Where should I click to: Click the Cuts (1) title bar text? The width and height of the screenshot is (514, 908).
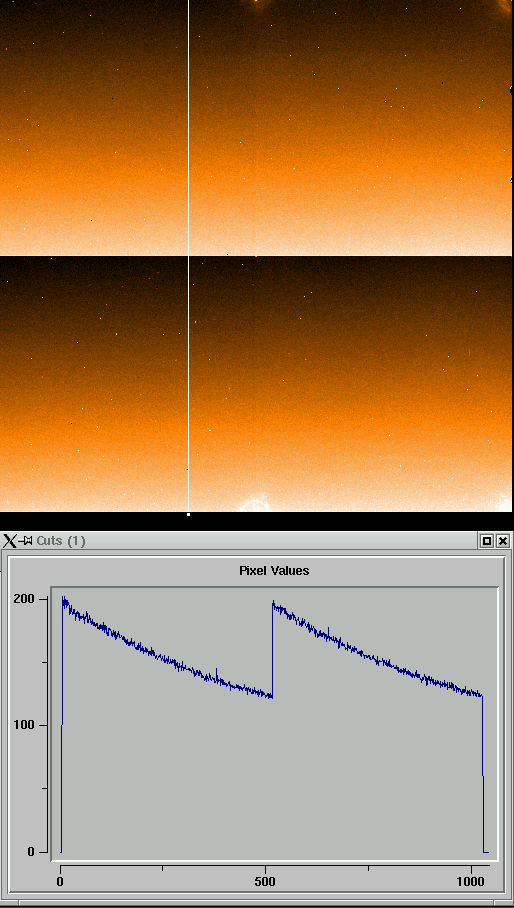(x=61, y=541)
